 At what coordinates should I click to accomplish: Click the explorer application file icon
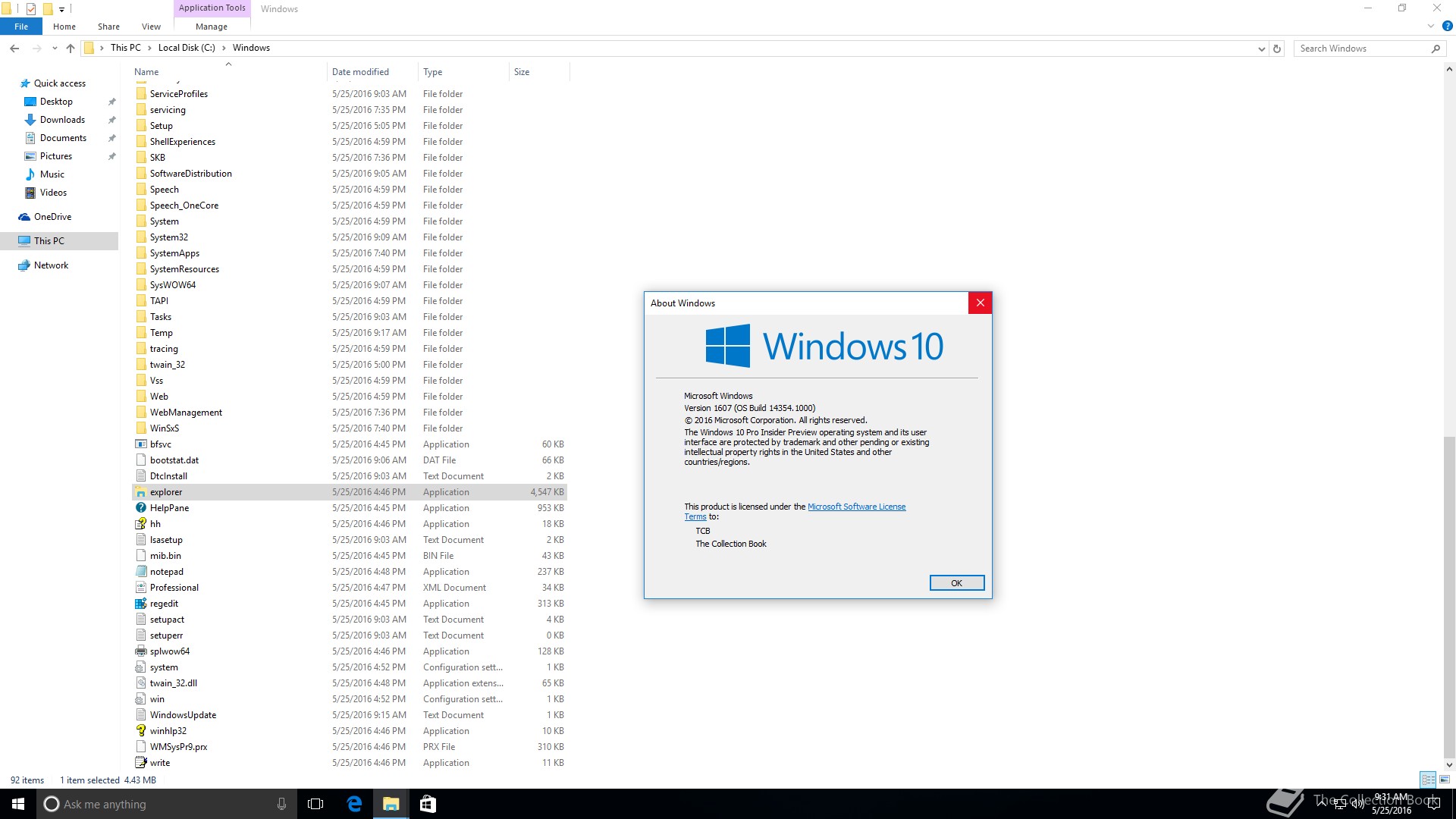(x=141, y=492)
